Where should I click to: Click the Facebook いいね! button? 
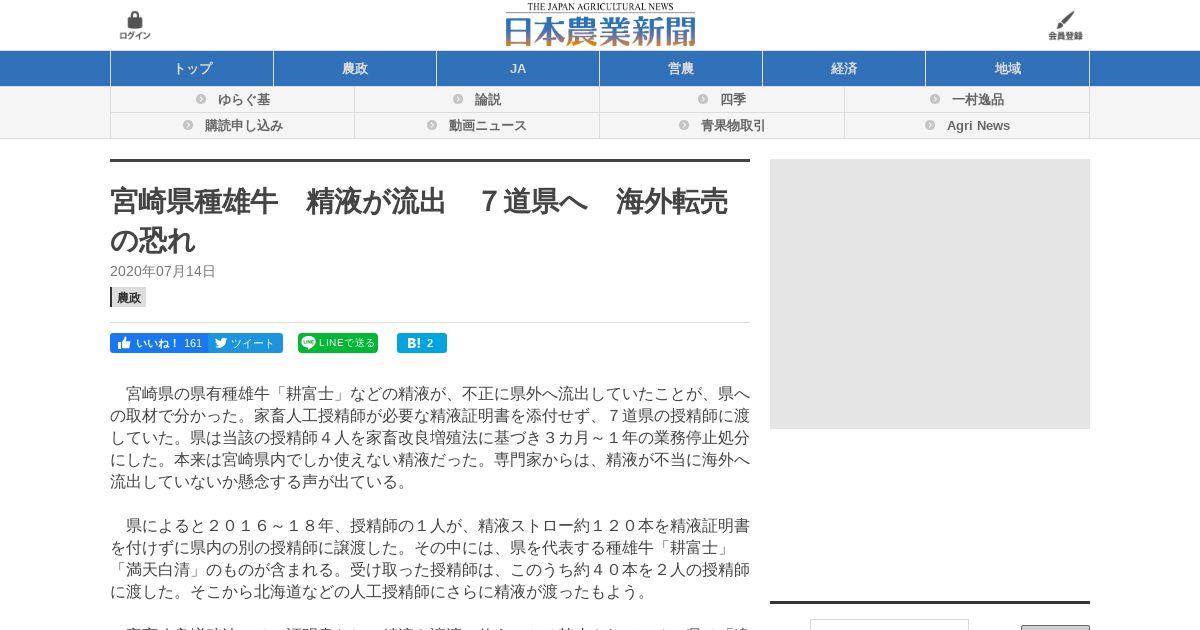[x=159, y=343]
